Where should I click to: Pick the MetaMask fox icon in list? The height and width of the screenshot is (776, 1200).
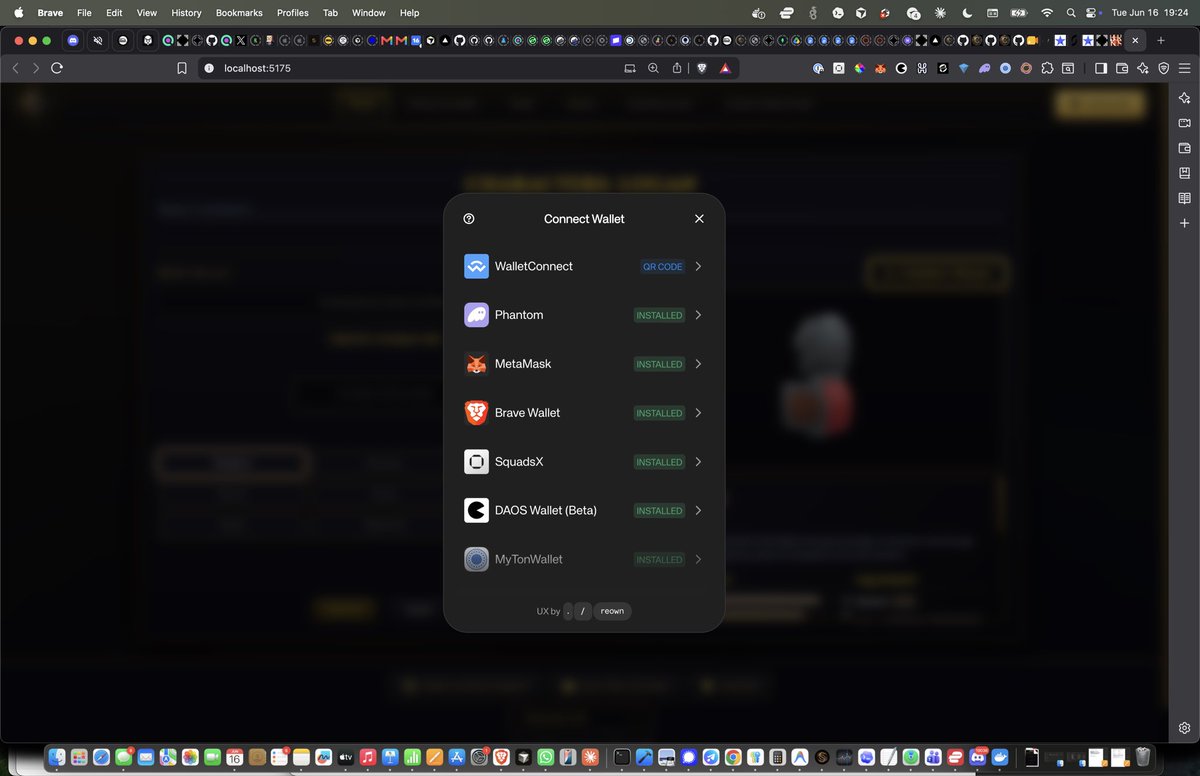coord(476,364)
